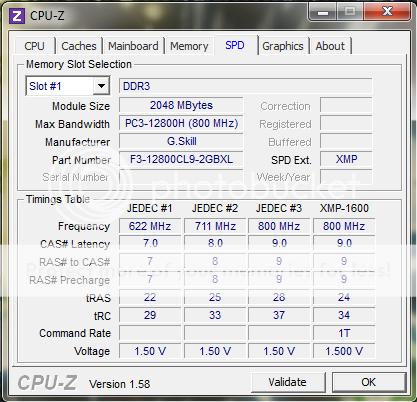Select the Memory tab
This screenshot has width=417, height=402.
click(x=189, y=46)
